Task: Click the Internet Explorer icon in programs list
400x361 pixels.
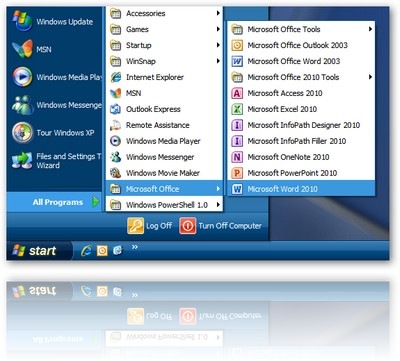Action: (116, 77)
